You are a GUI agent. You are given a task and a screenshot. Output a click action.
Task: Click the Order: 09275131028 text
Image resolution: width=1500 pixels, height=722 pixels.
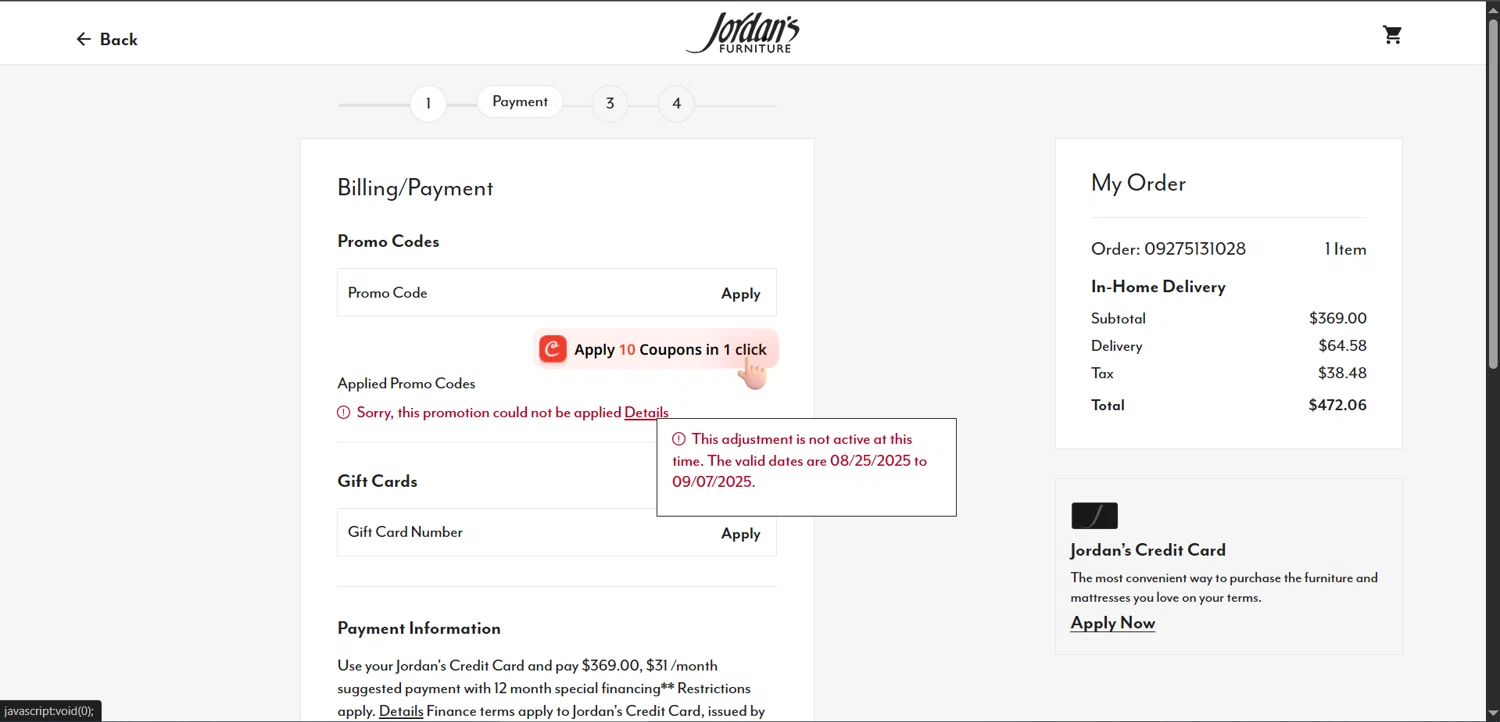point(1168,248)
